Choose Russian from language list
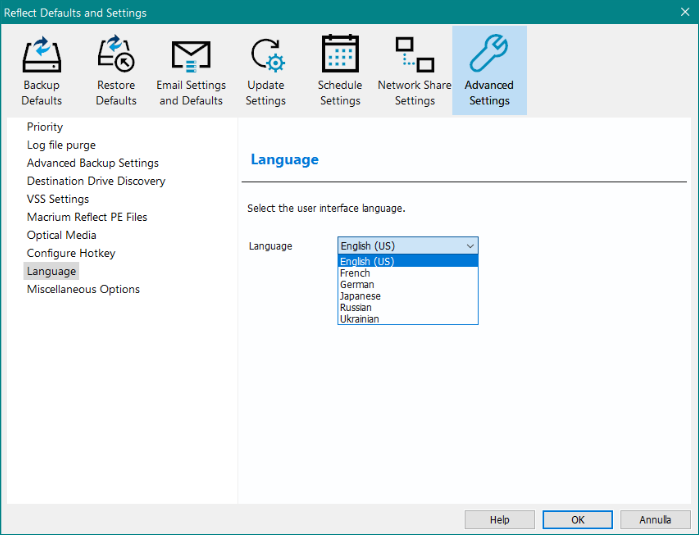Viewport: 699px width, 535px height. tap(408, 308)
